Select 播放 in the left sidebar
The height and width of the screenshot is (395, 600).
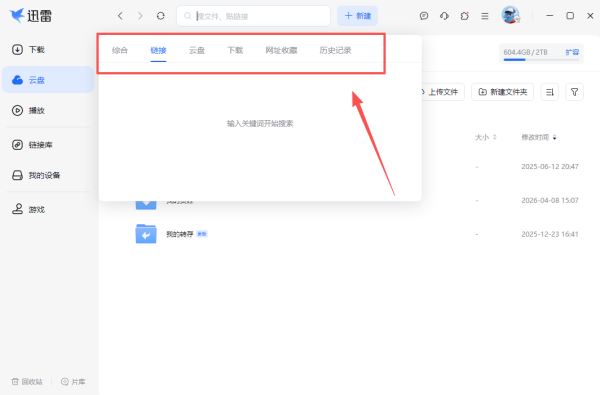click(28, 111)
